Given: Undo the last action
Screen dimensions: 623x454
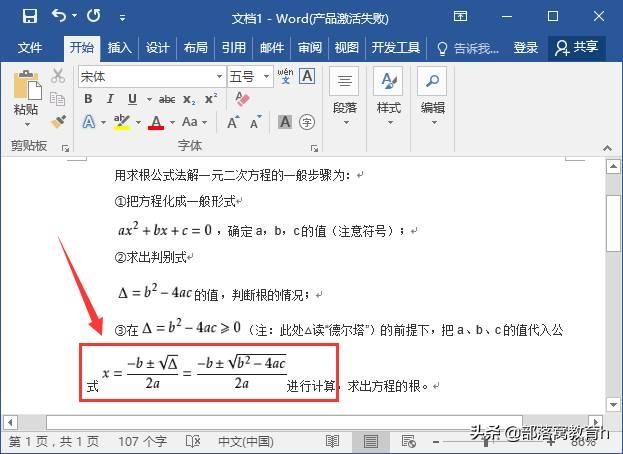Looking at the screenshot, I should coord(59,16).
